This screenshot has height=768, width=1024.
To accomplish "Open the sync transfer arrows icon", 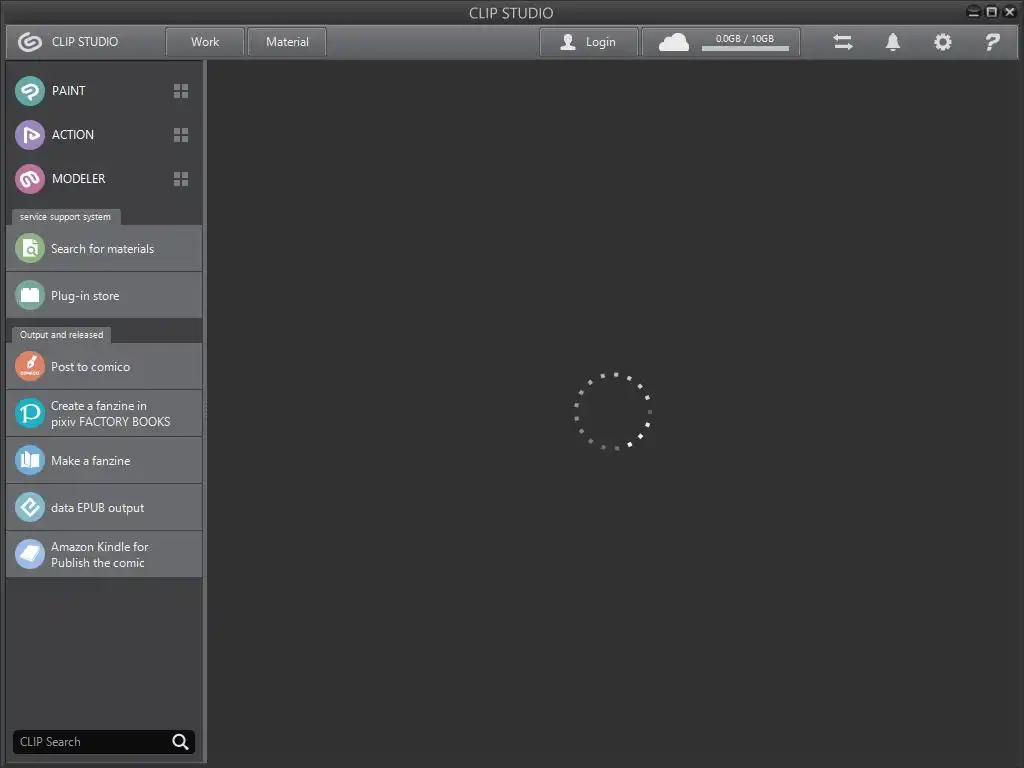I will click(x=842, y=42).
